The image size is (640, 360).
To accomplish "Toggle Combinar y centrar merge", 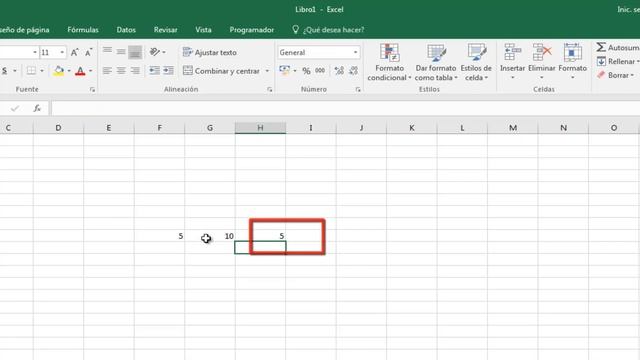I will tap(221, 71).
